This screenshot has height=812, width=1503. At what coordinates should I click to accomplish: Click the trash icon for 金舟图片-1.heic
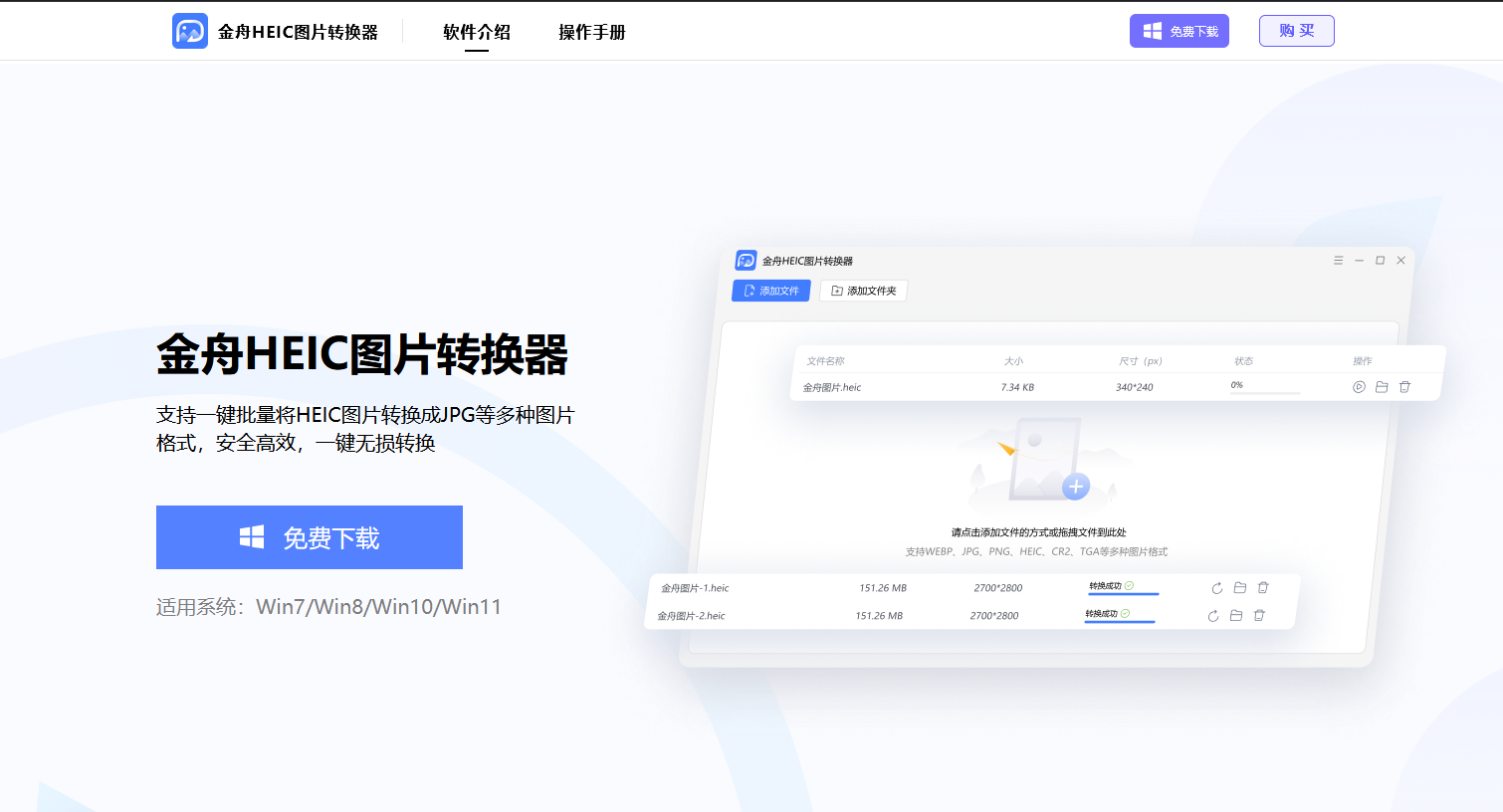point(1263,588)
